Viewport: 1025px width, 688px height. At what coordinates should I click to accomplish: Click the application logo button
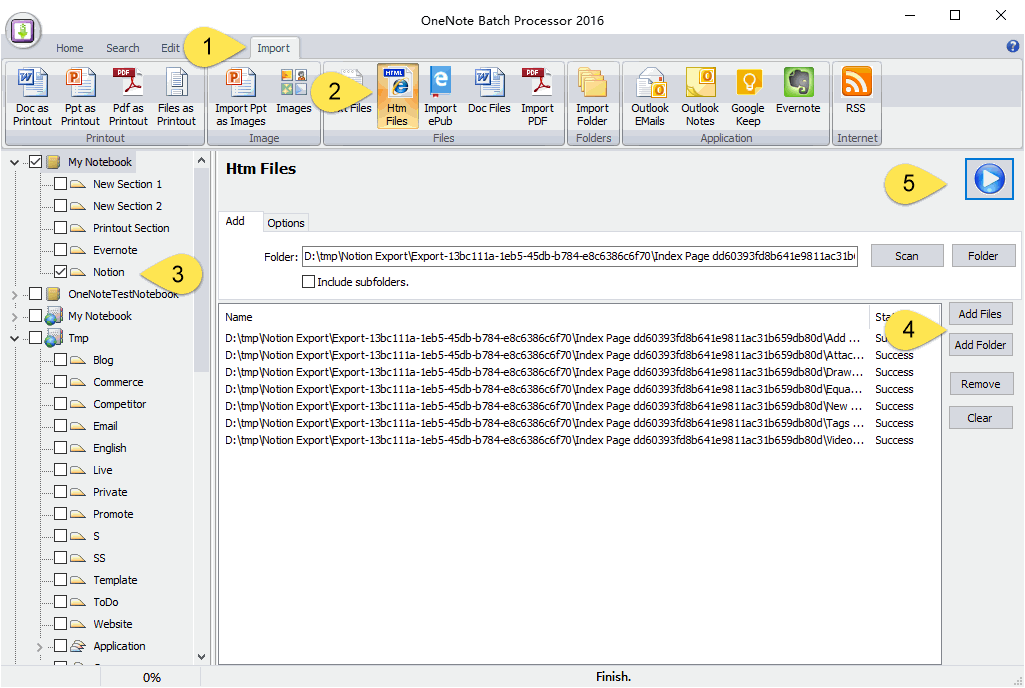tap(24, 31)
